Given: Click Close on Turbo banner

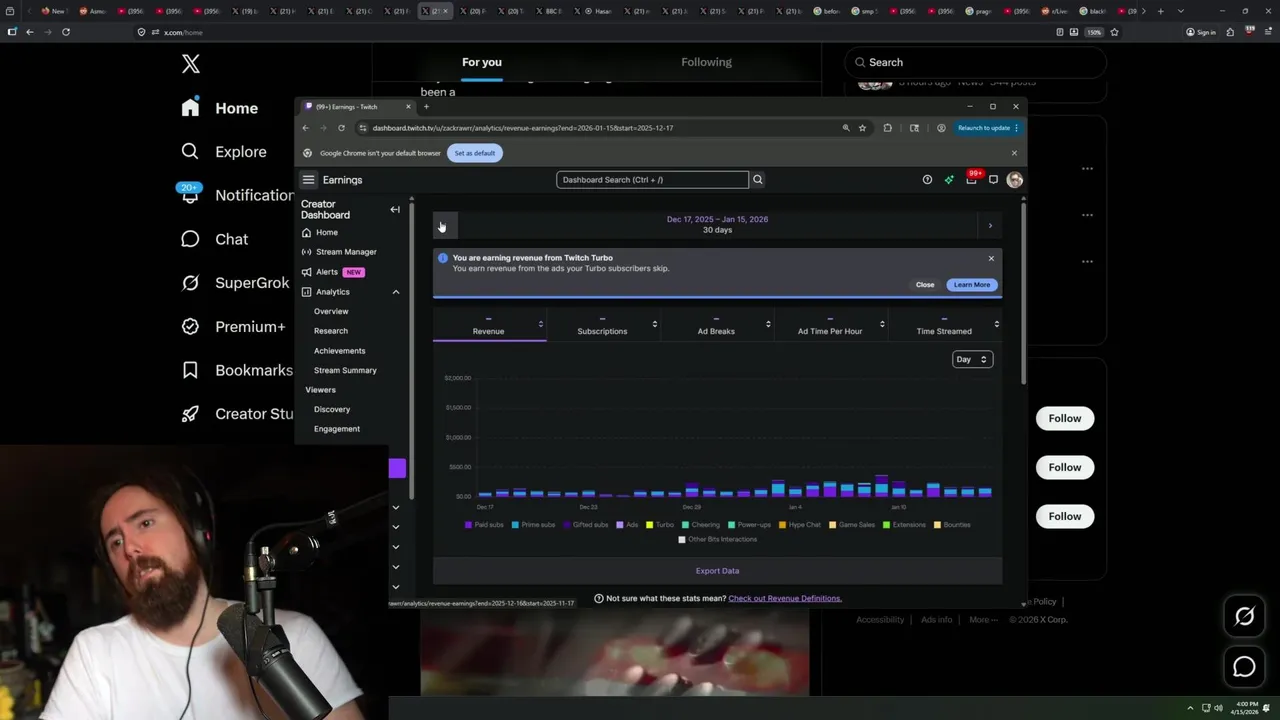Looking at the screenshot, I should point(925,285).
